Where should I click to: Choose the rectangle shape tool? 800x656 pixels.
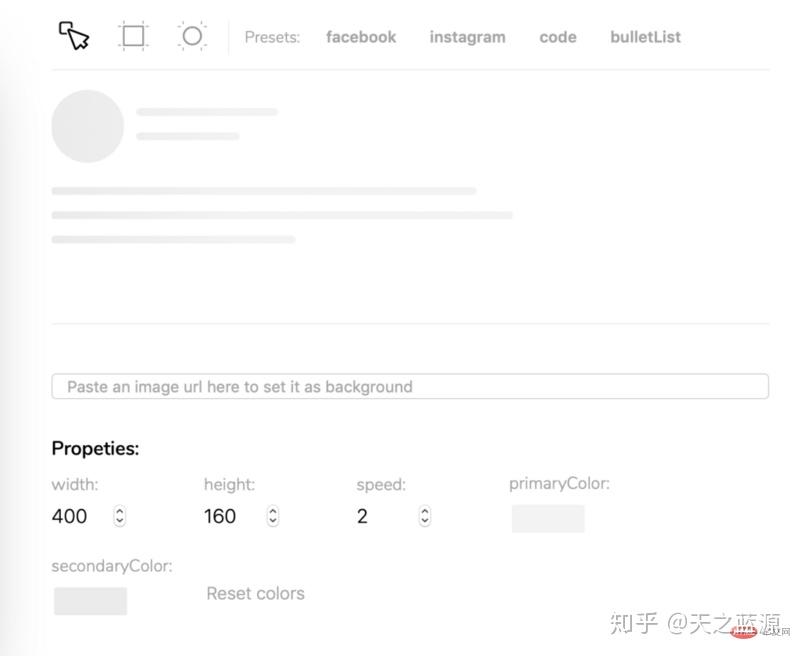coord(133,37)
